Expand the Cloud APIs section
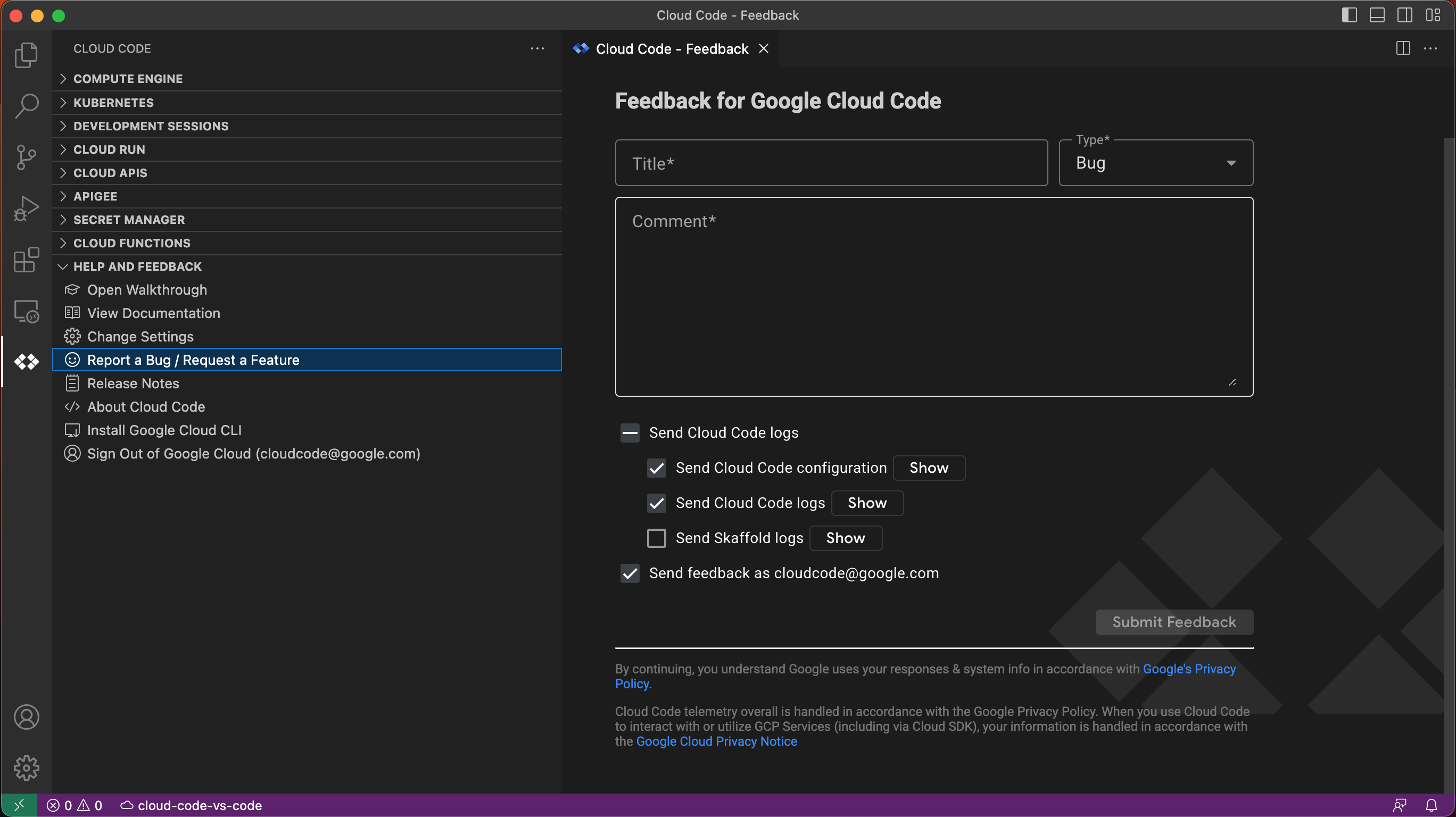Viewport: 1456px width, 817px height. click(x=307, y=172)
